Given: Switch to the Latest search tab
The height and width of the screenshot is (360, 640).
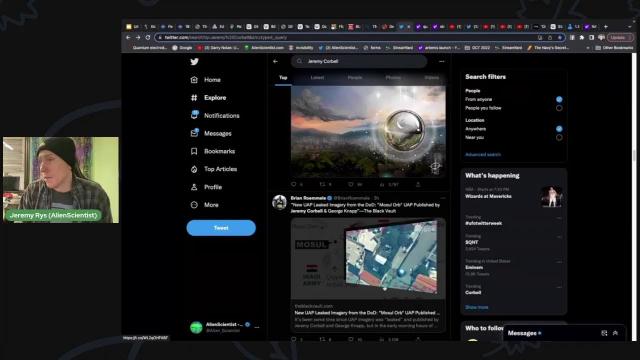Looking at the screenshot, I should 317,78.
